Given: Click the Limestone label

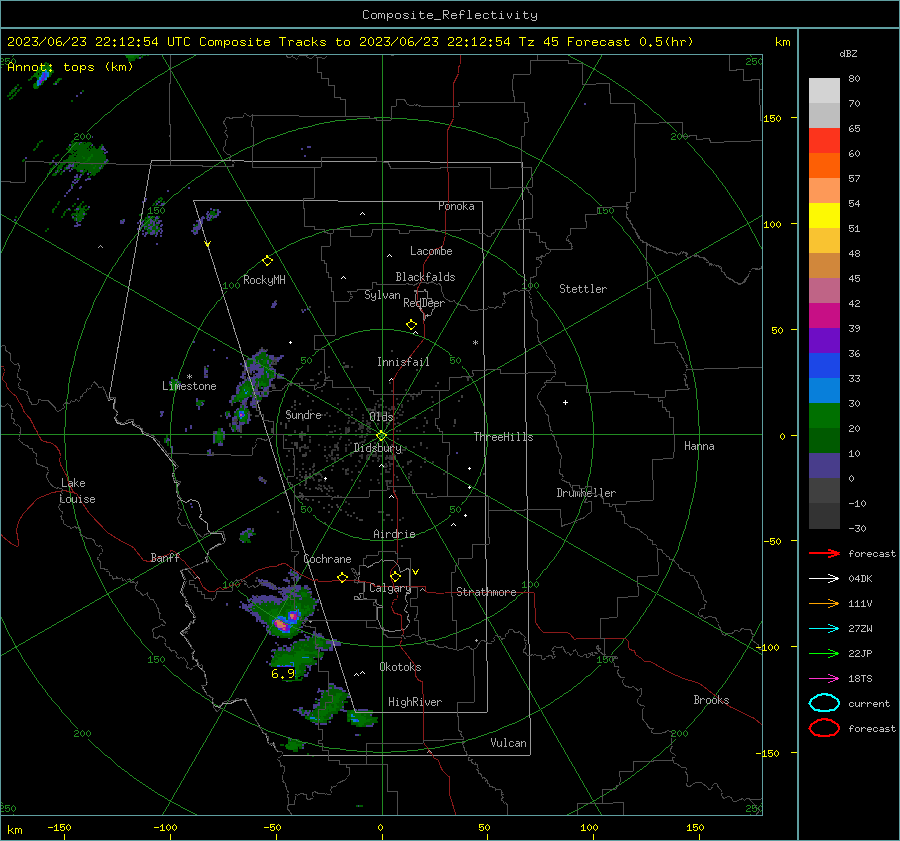Looking at the screenshot, I should (189, 386).
